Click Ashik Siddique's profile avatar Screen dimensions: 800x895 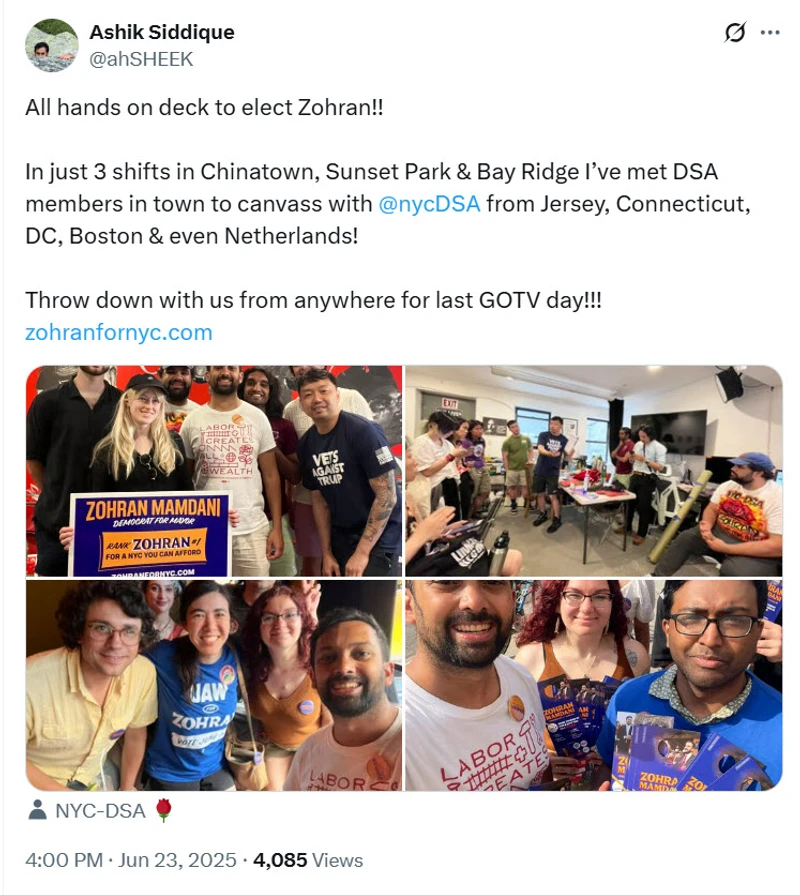(52, 45)
